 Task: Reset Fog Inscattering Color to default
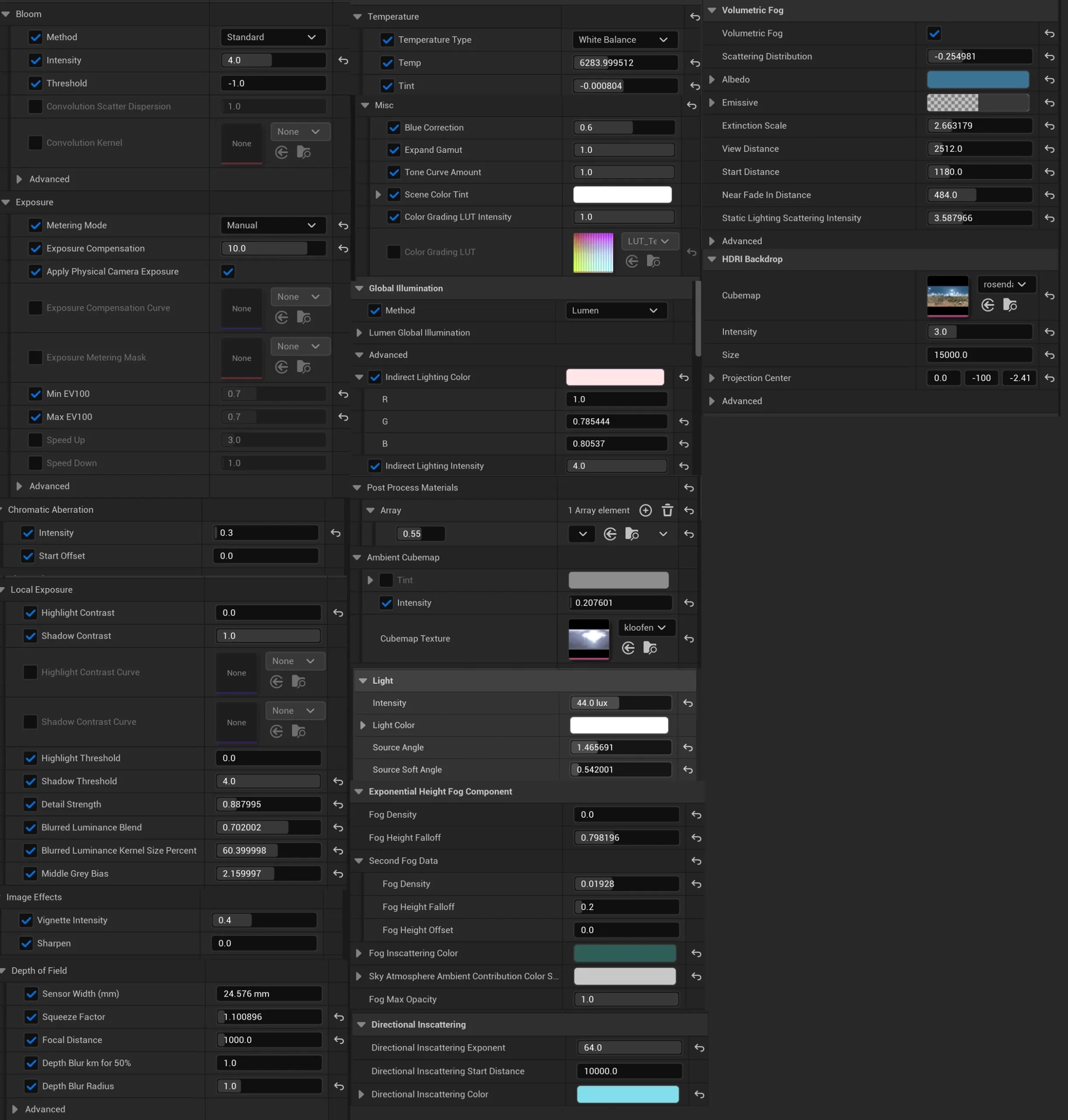696,953
